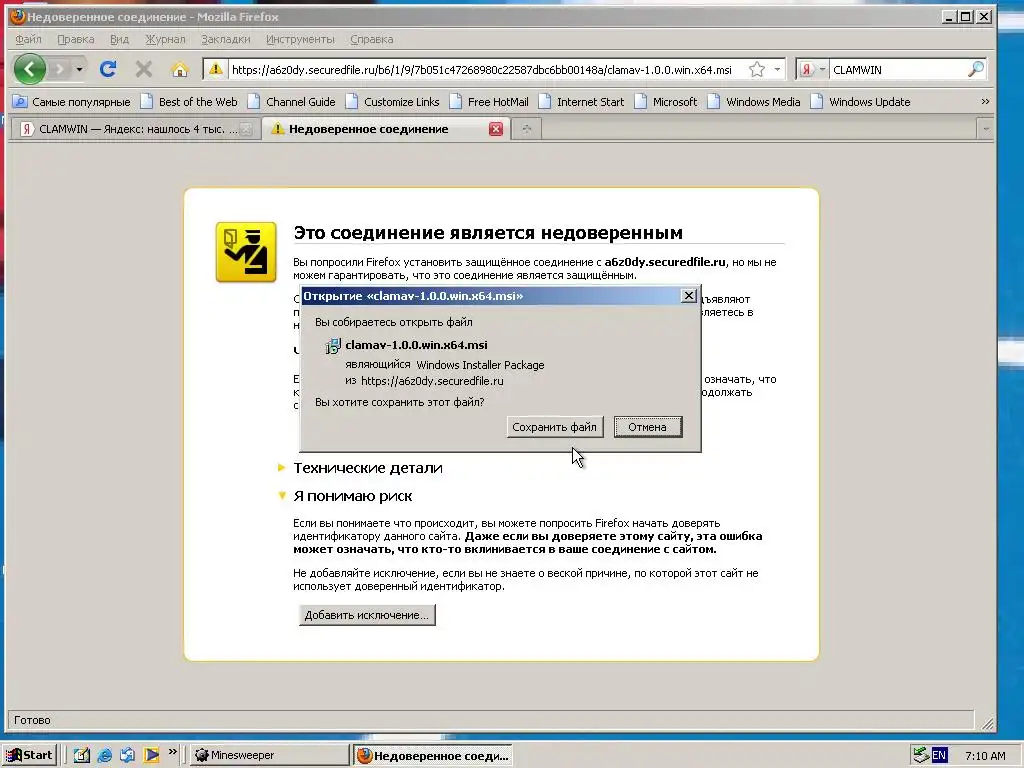Click the Stop loading X icon

(x=144, y=69)
